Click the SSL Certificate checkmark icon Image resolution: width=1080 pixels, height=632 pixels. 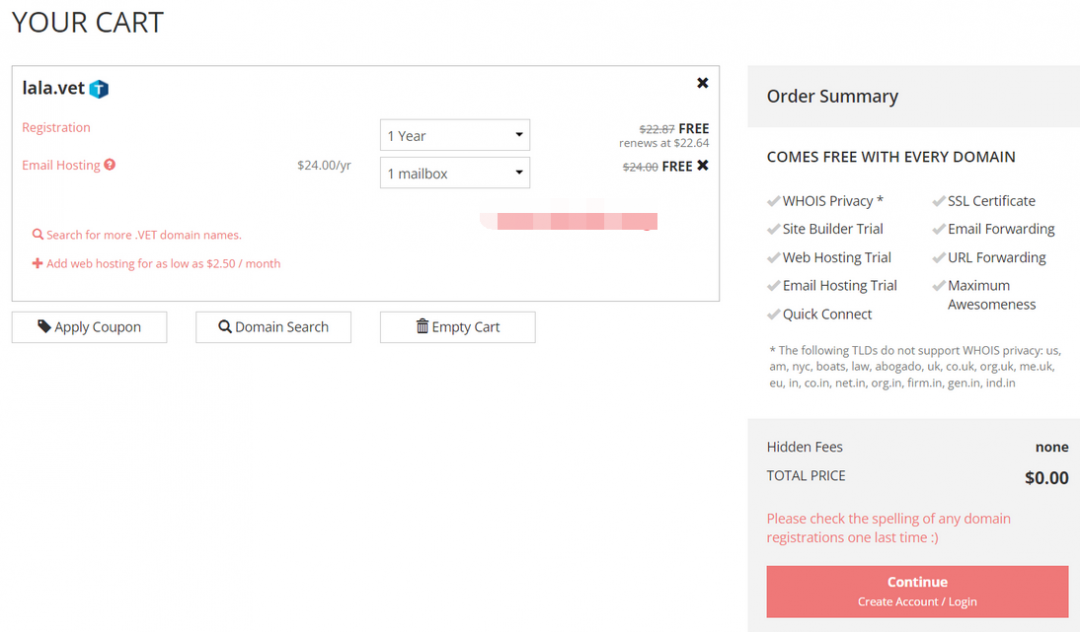[939, 201]
